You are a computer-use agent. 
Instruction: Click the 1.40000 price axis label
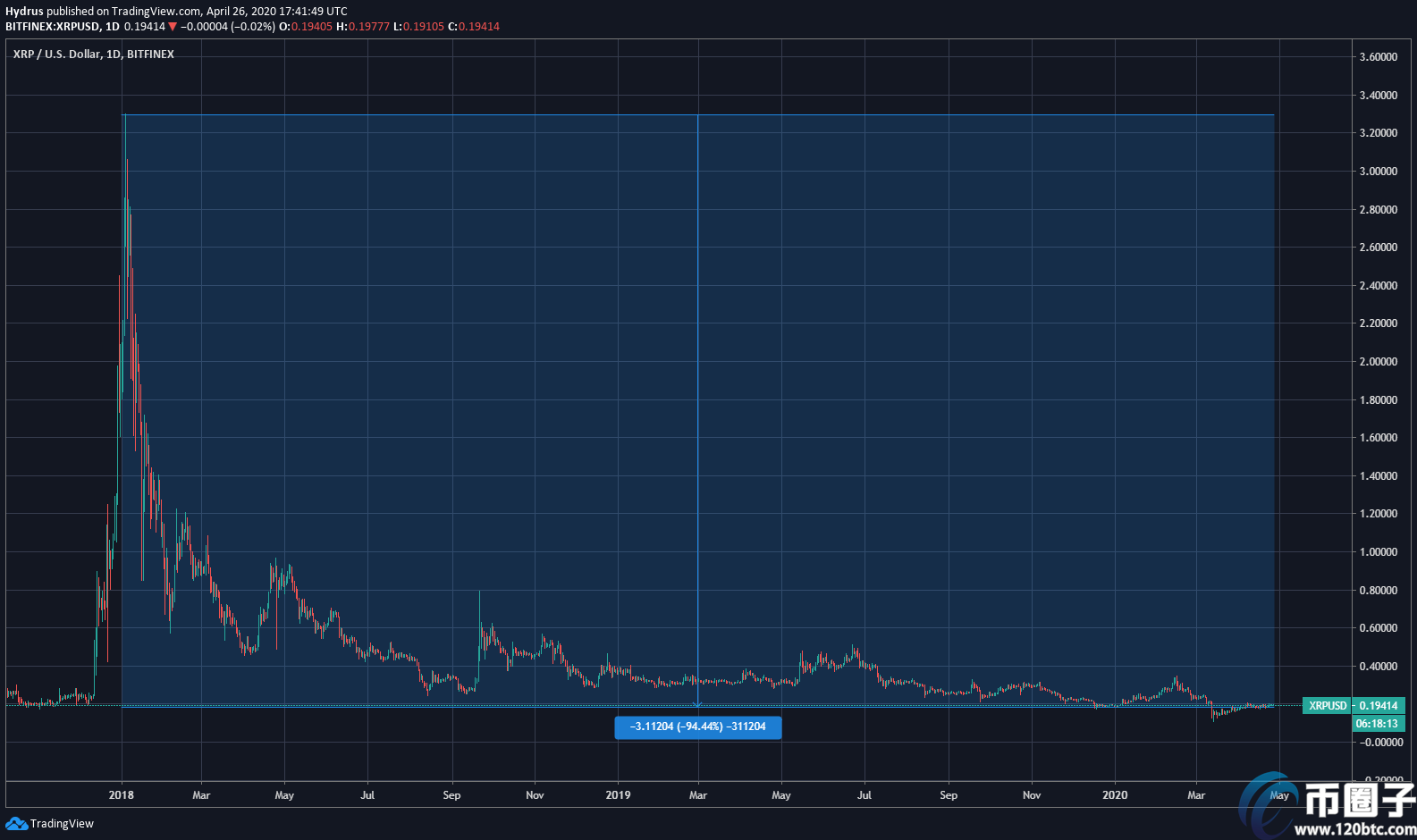pyautogui.click(x=1379, y=476)
